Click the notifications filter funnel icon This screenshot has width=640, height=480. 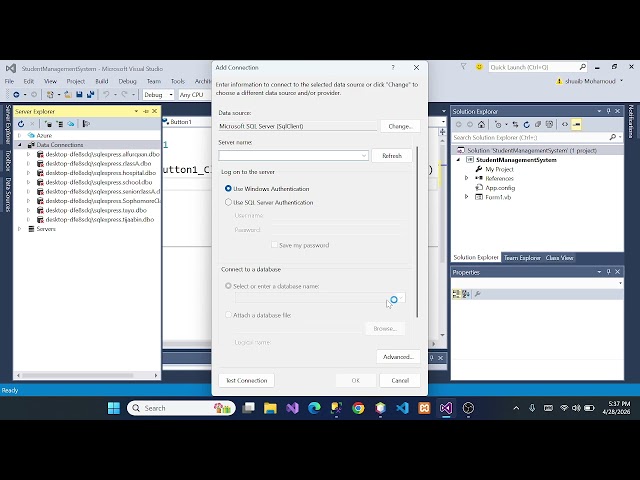tap(463, 67)
